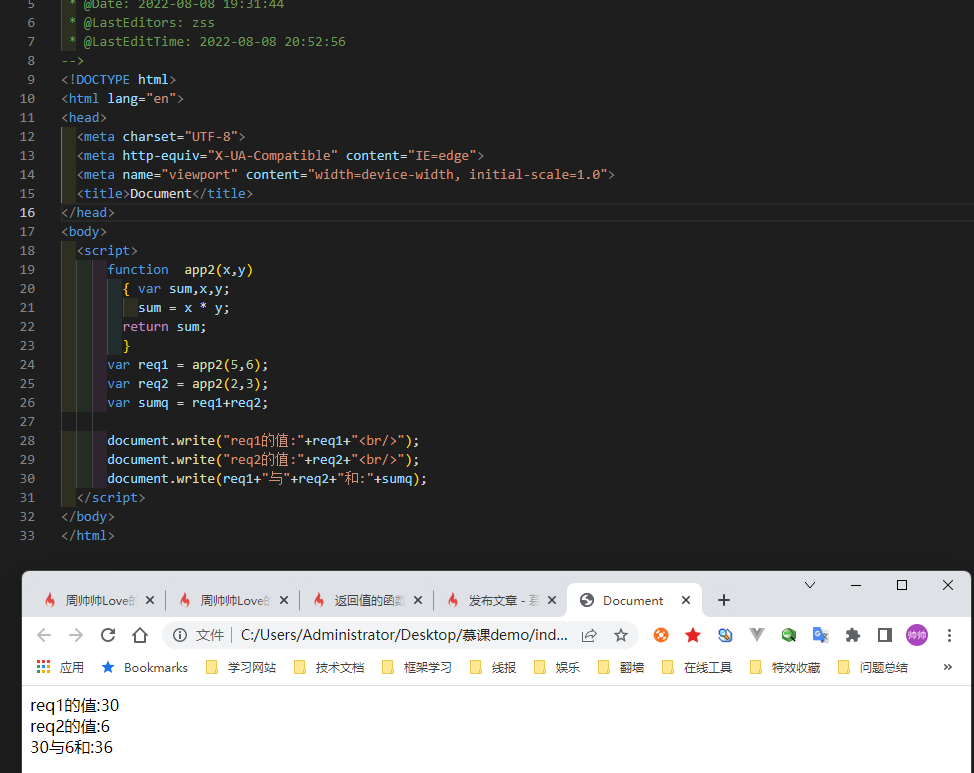Click 'req2的值:6' output text in the page
This screenshot has width=974, height=773.
[x=70, y=726]
